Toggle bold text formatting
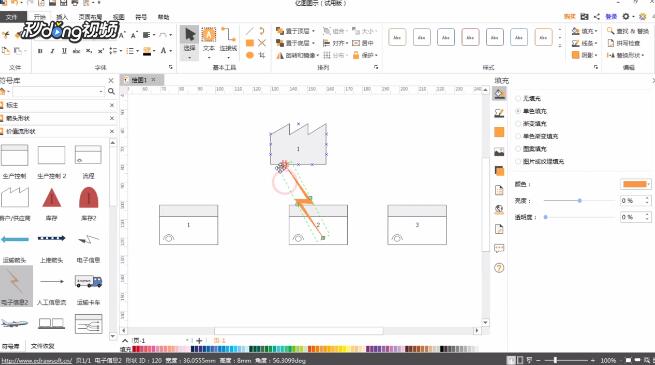This screenshot has width=655, height=365. pos(40,51)
